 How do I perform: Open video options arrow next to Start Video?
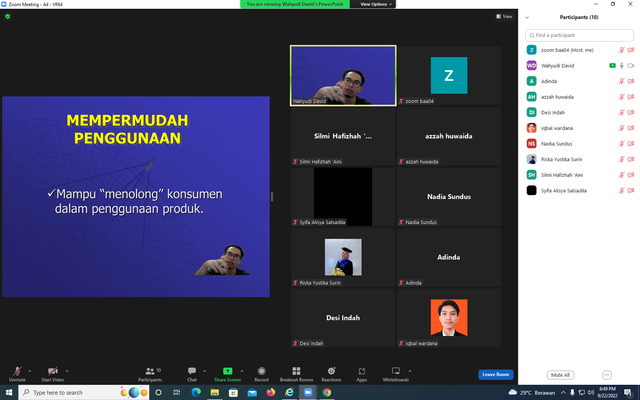point(67,371)
